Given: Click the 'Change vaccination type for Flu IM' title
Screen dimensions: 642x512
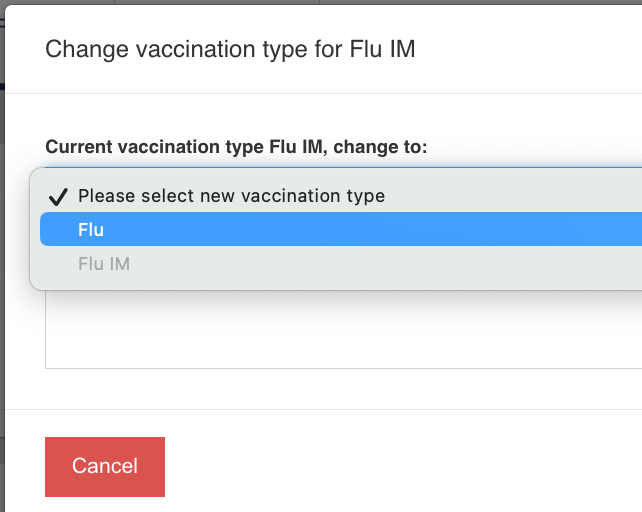Looking at the screenshot, I should pyautogui.click(x=230, y=49).
